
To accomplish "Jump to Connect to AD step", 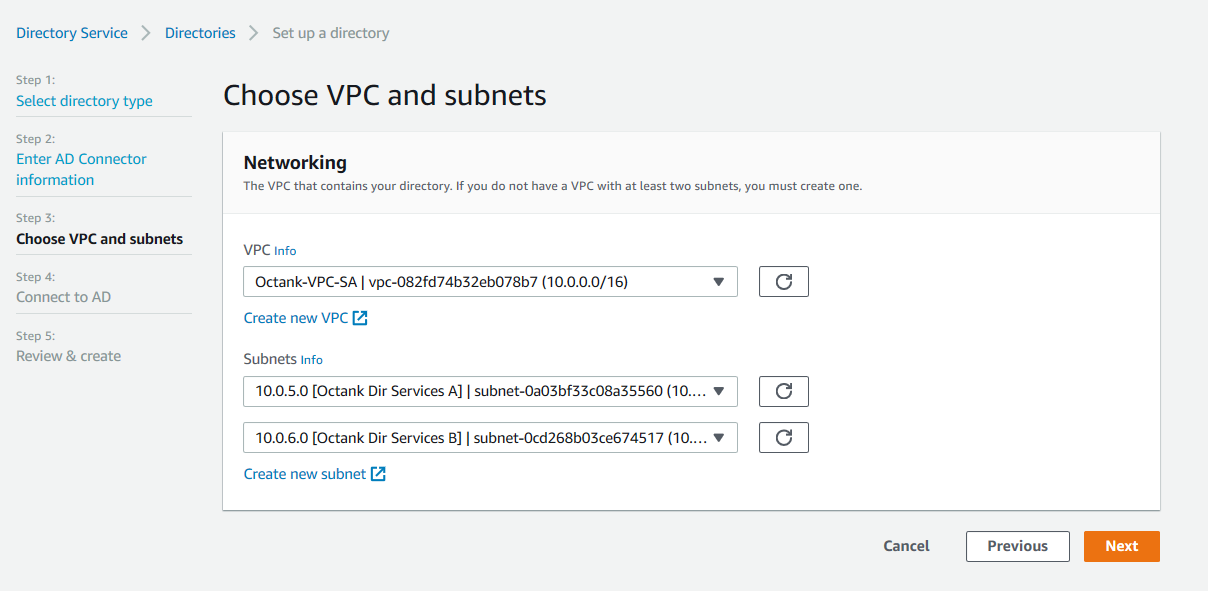I will point(63,297).
